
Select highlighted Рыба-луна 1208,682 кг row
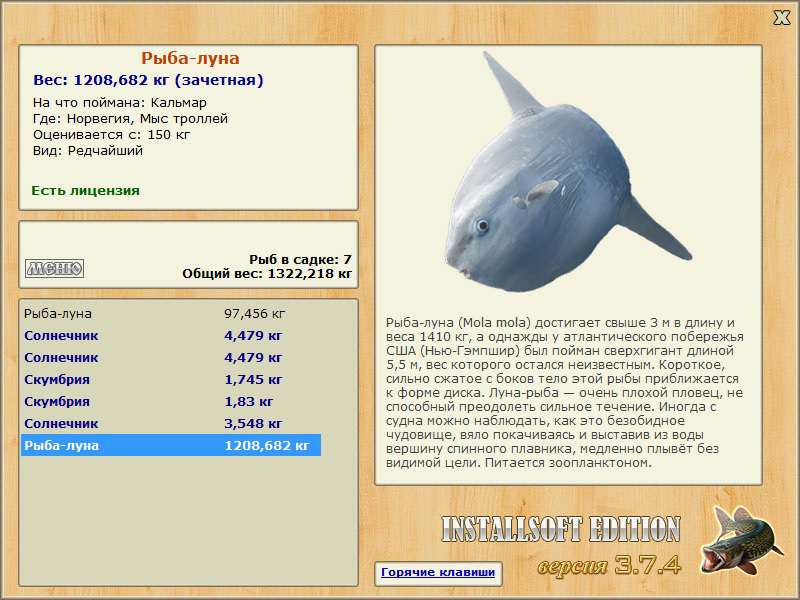click(171, 445)
